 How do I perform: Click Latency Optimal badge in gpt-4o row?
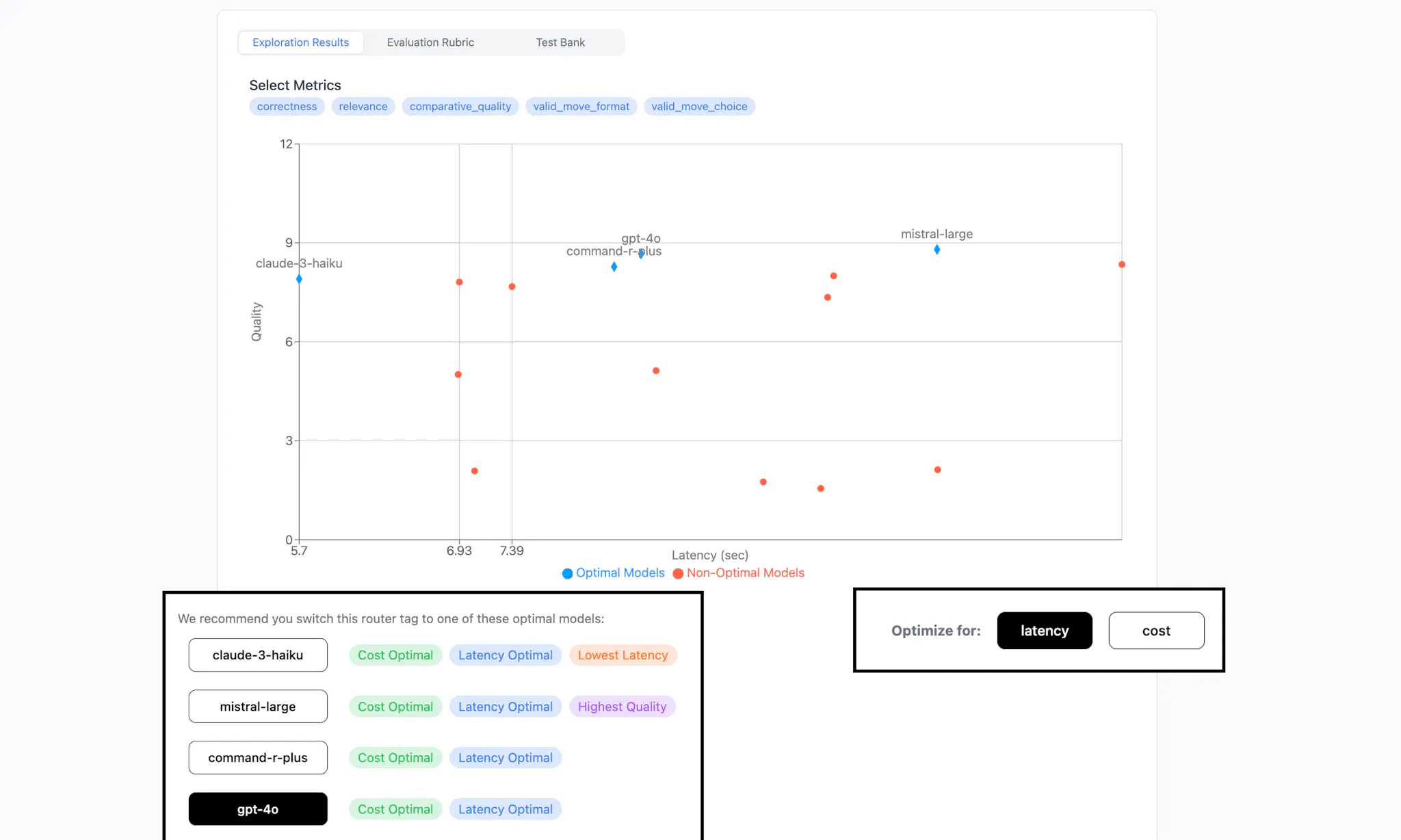click(506, 809)
